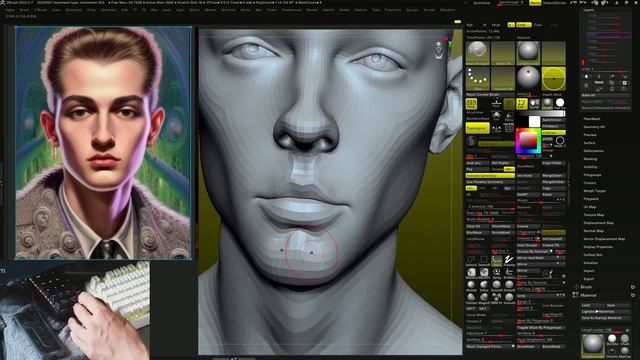The height and width of the screenshot is (360, 640).
Task: Open the Alpha Off slot
Action: pos(503,53)
